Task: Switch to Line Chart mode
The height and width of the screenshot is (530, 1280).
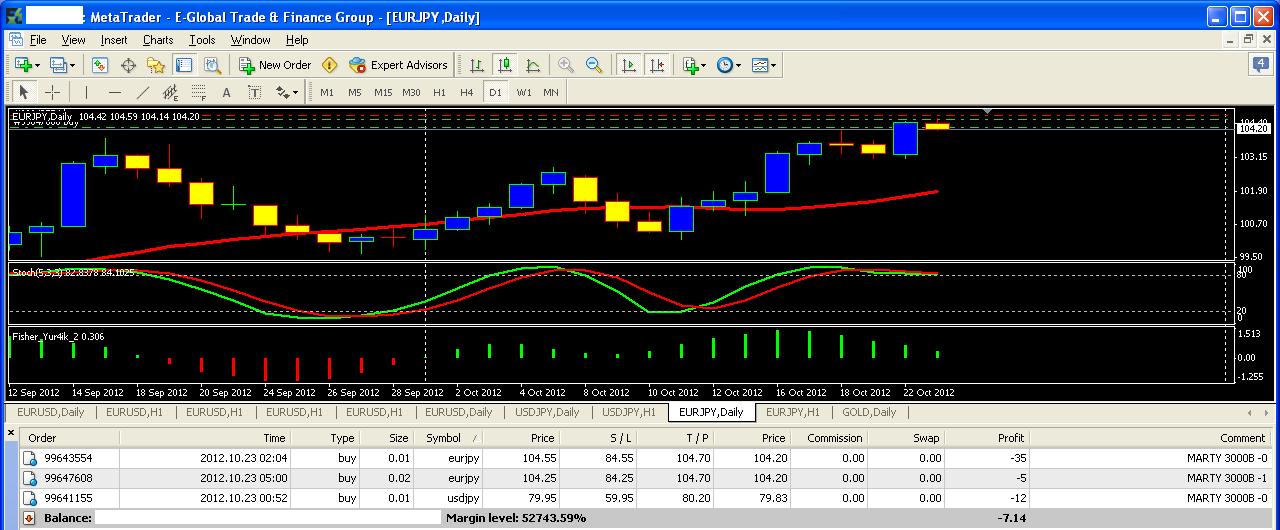Action: point(533,65)
